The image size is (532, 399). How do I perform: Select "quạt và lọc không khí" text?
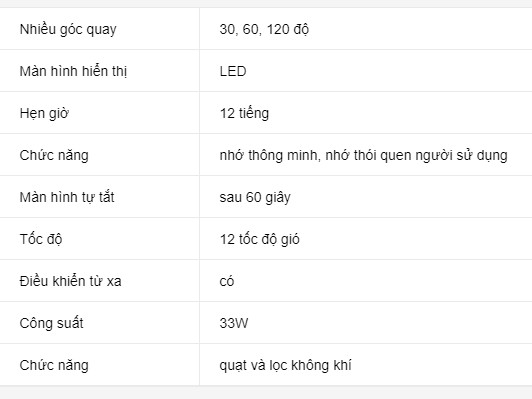coord(285,365)
